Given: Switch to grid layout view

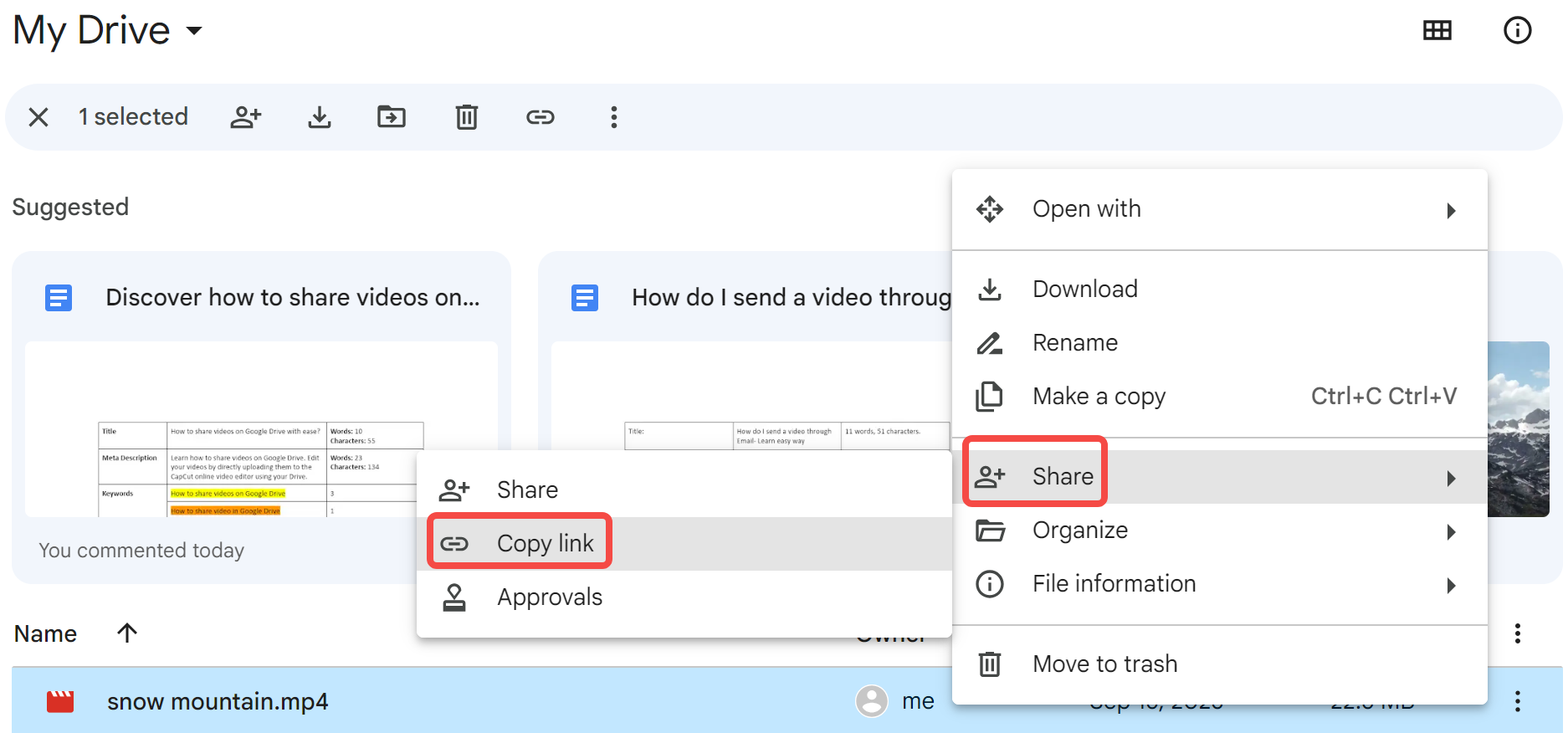Looking at the screenshot, I should 1437,31.
